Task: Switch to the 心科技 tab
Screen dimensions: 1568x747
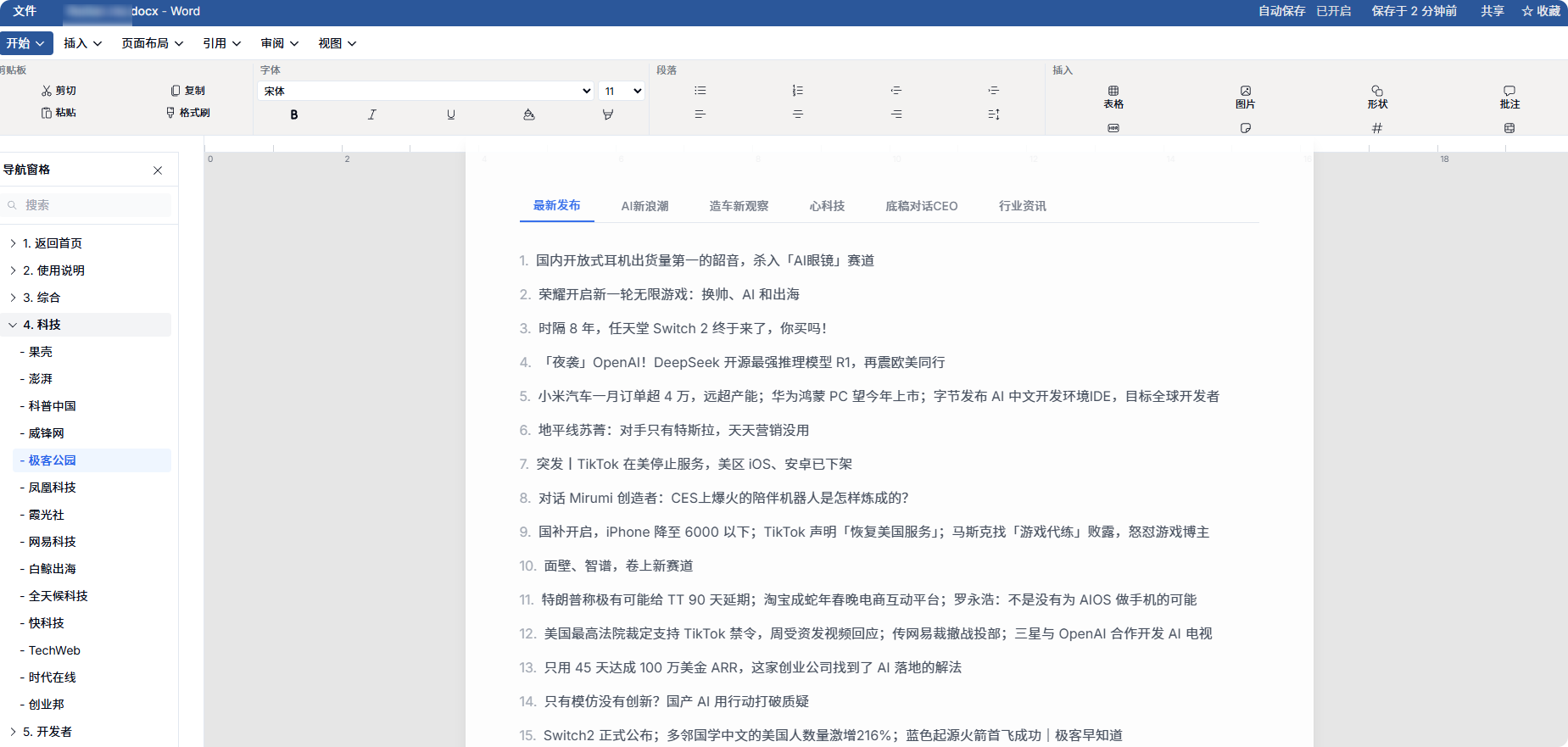Action: 827,206
